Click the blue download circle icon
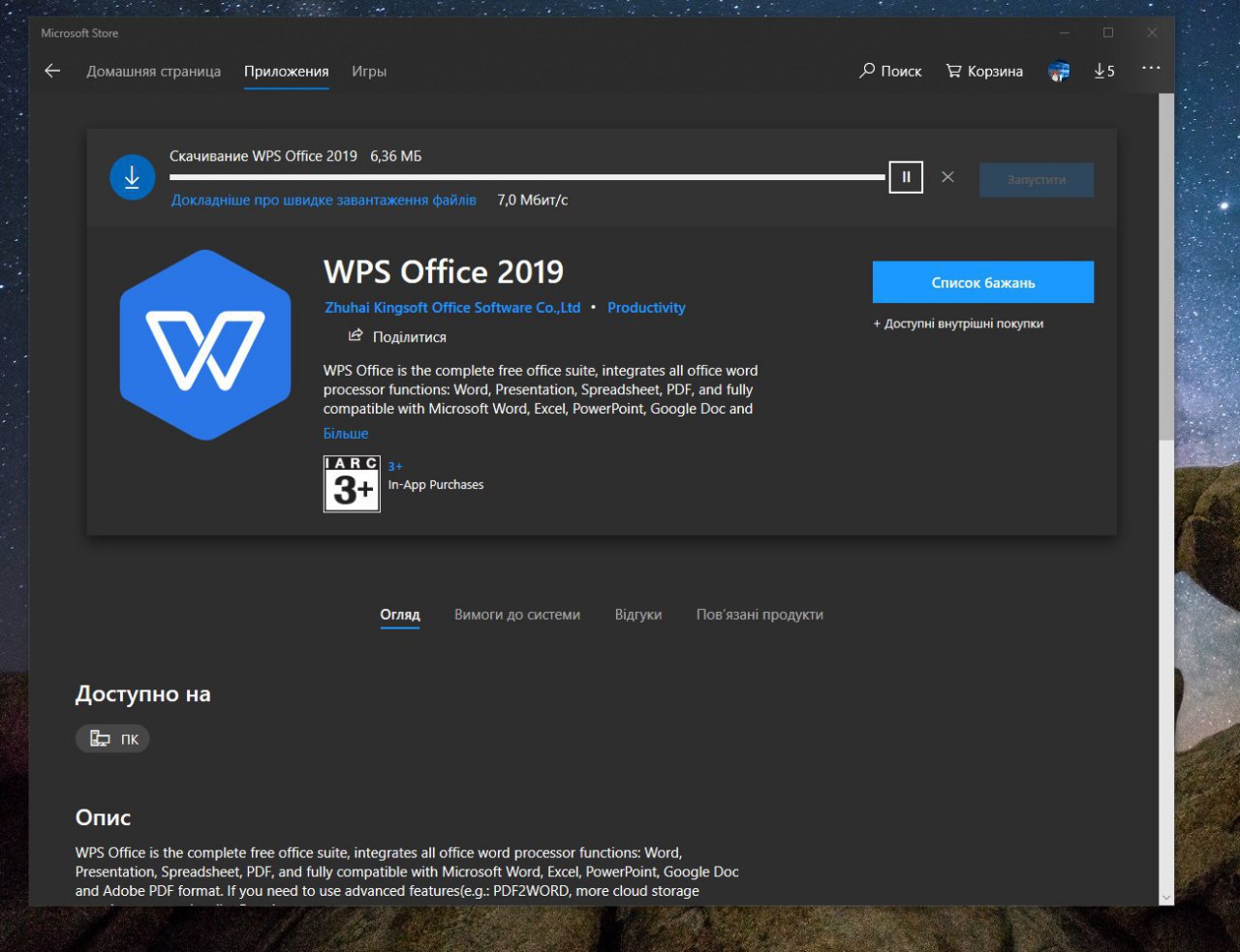Screen dimensions: 1240x952 coord(132,177)
